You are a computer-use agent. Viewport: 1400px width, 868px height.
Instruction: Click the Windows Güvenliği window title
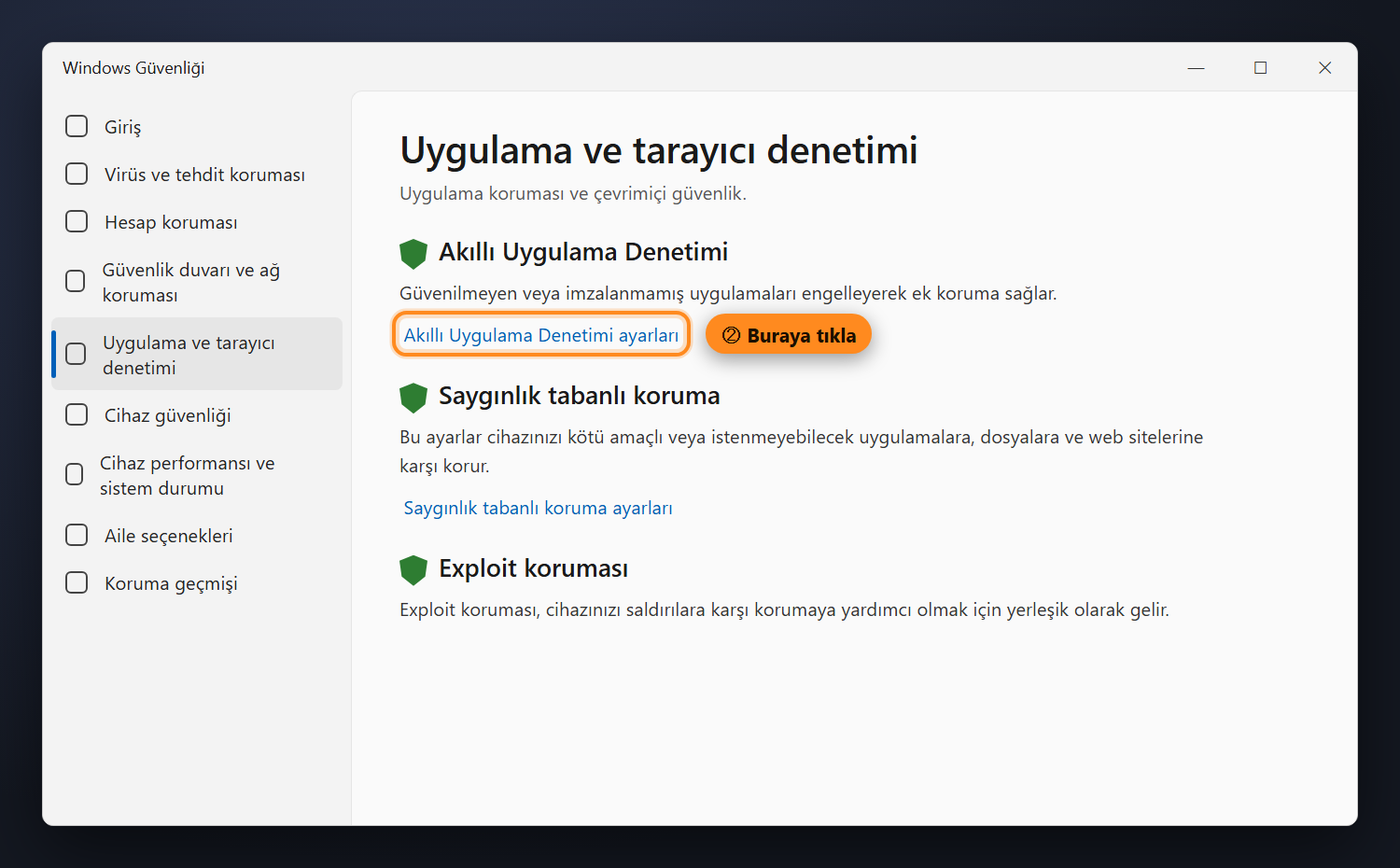pos(133,68)
